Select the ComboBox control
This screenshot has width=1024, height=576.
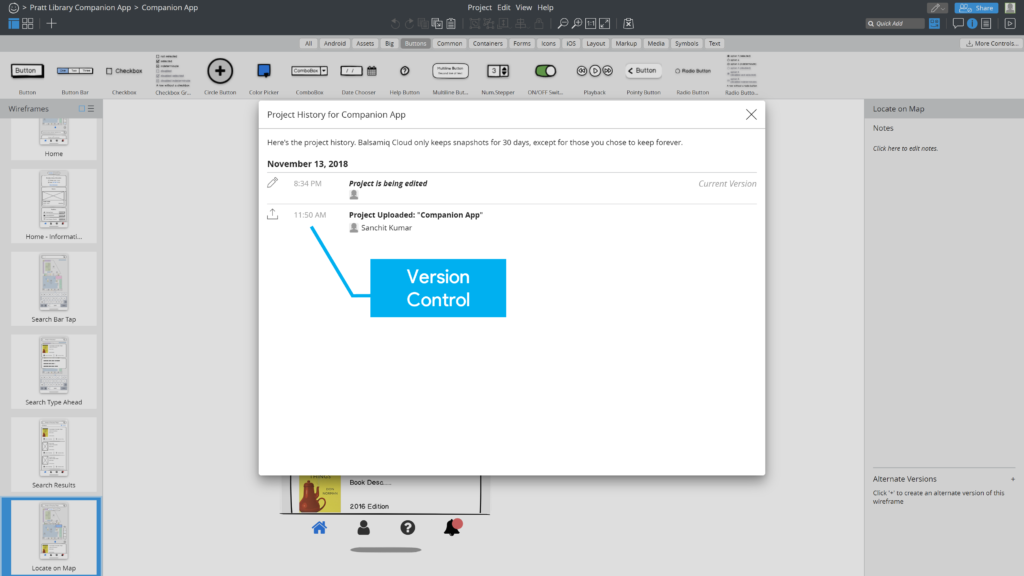(308, 70)
